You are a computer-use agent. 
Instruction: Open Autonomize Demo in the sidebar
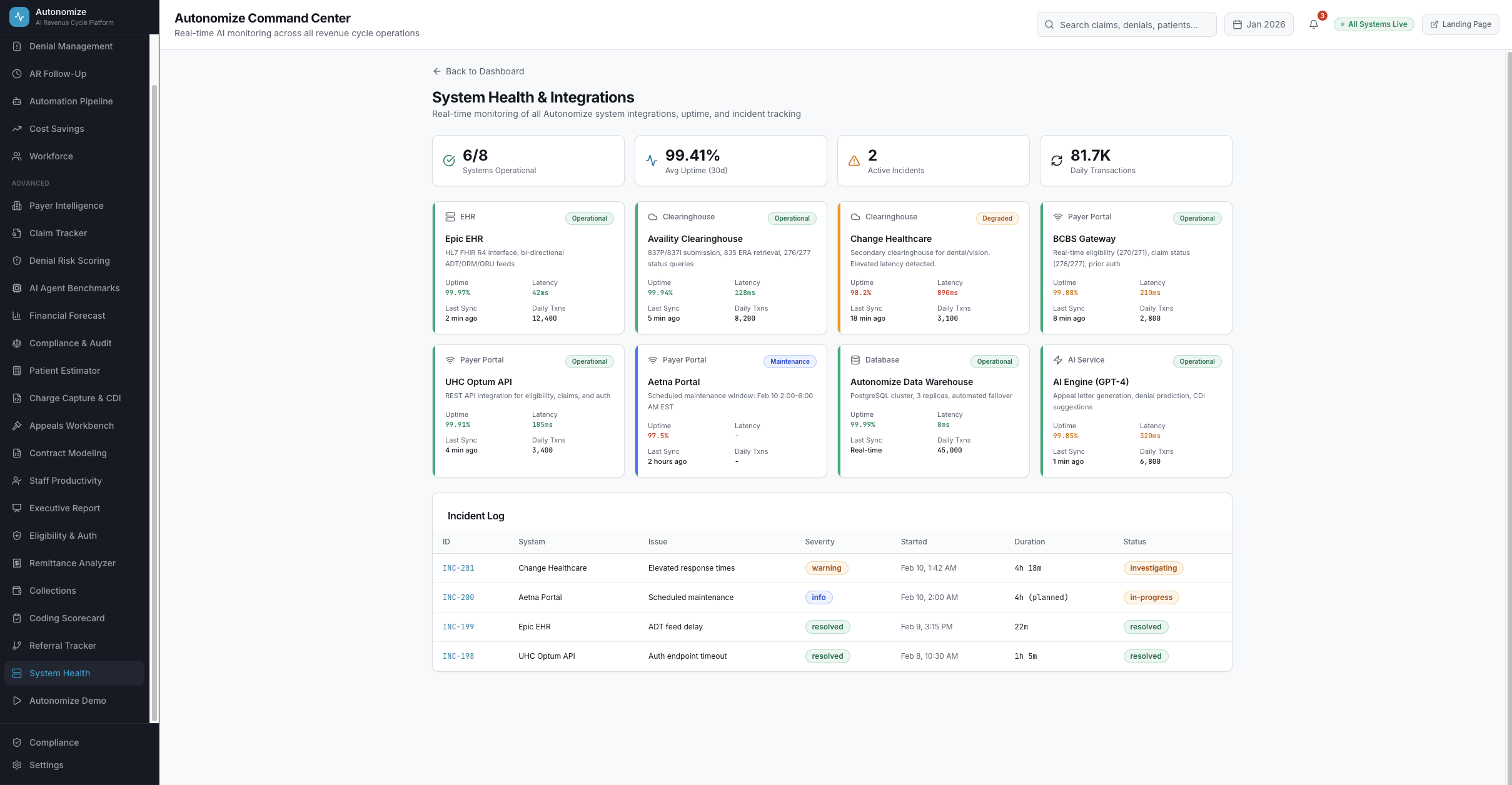click(68, 701)
